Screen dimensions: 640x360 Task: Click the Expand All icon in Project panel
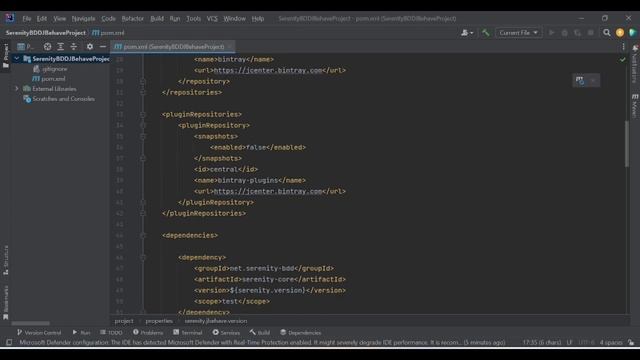pyautogui.click(x=60, y=47)
